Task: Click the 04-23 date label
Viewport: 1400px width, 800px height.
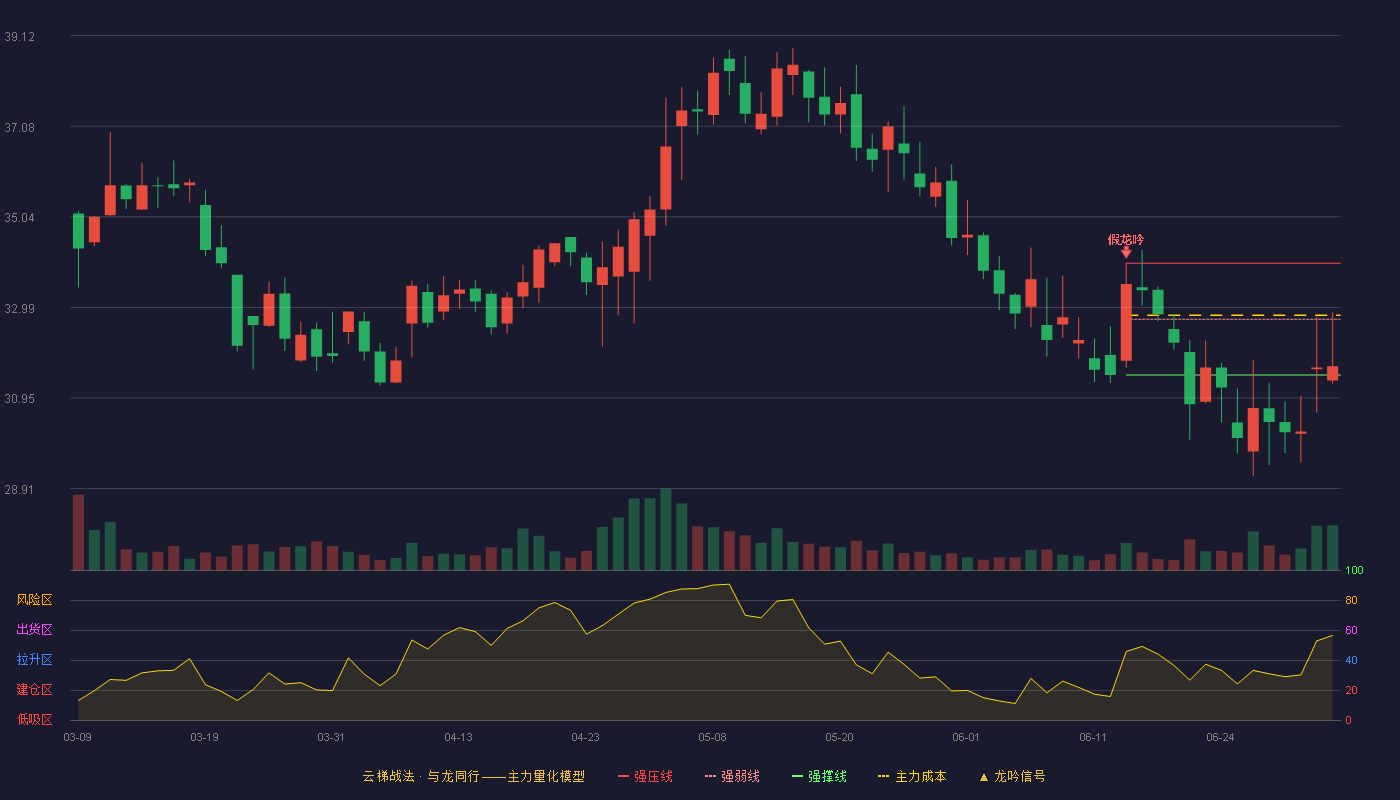Action: coord(585,737)
